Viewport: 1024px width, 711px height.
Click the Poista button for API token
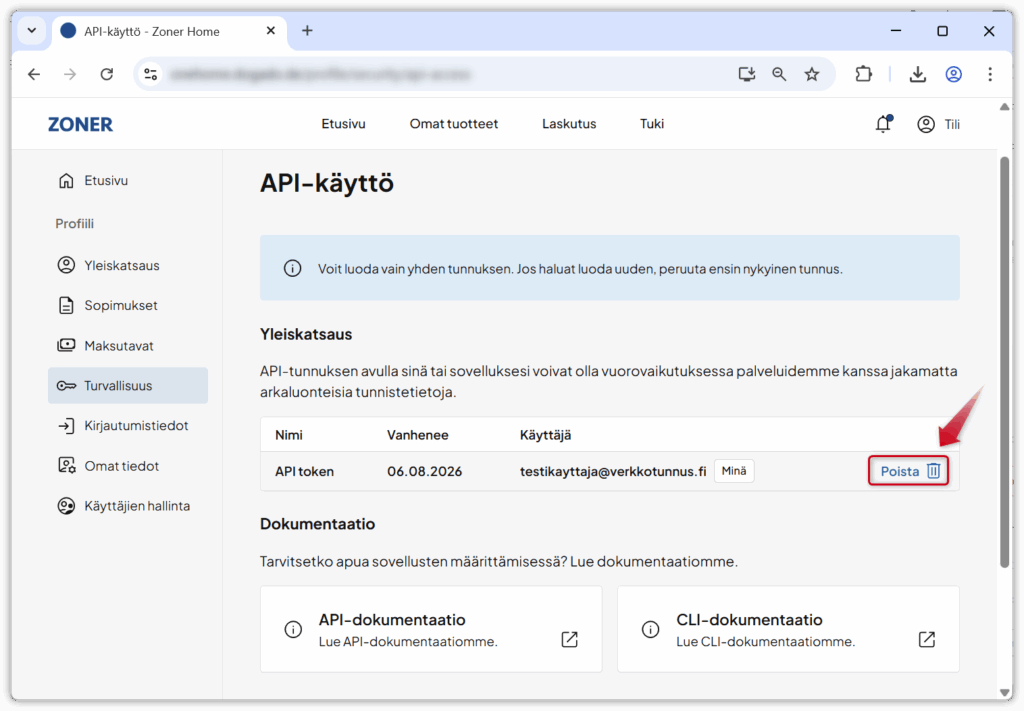point(899,471)
